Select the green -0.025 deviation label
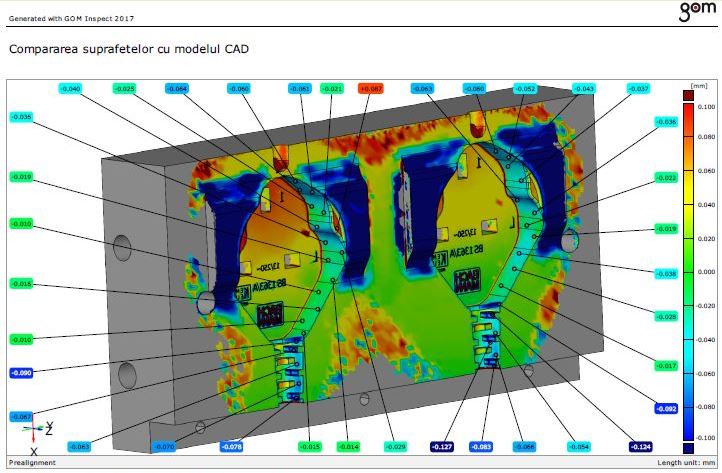This screenshot has height=473, width=722. [x=125, y=89]
